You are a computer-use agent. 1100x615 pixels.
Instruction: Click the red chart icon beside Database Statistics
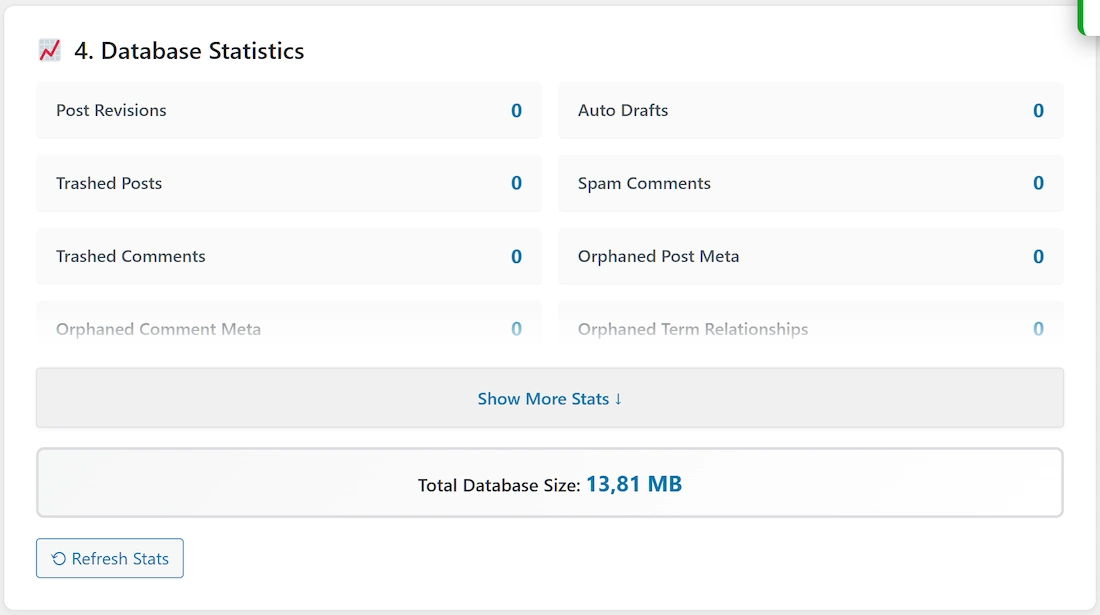48,50
